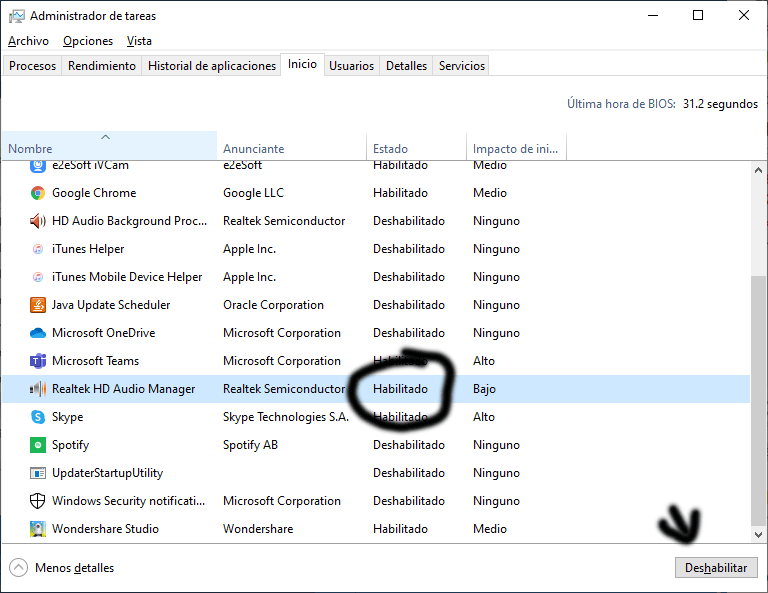Click the Deshabilitar button
Viewport: 768px width, 593px height.
click(716, 568)
